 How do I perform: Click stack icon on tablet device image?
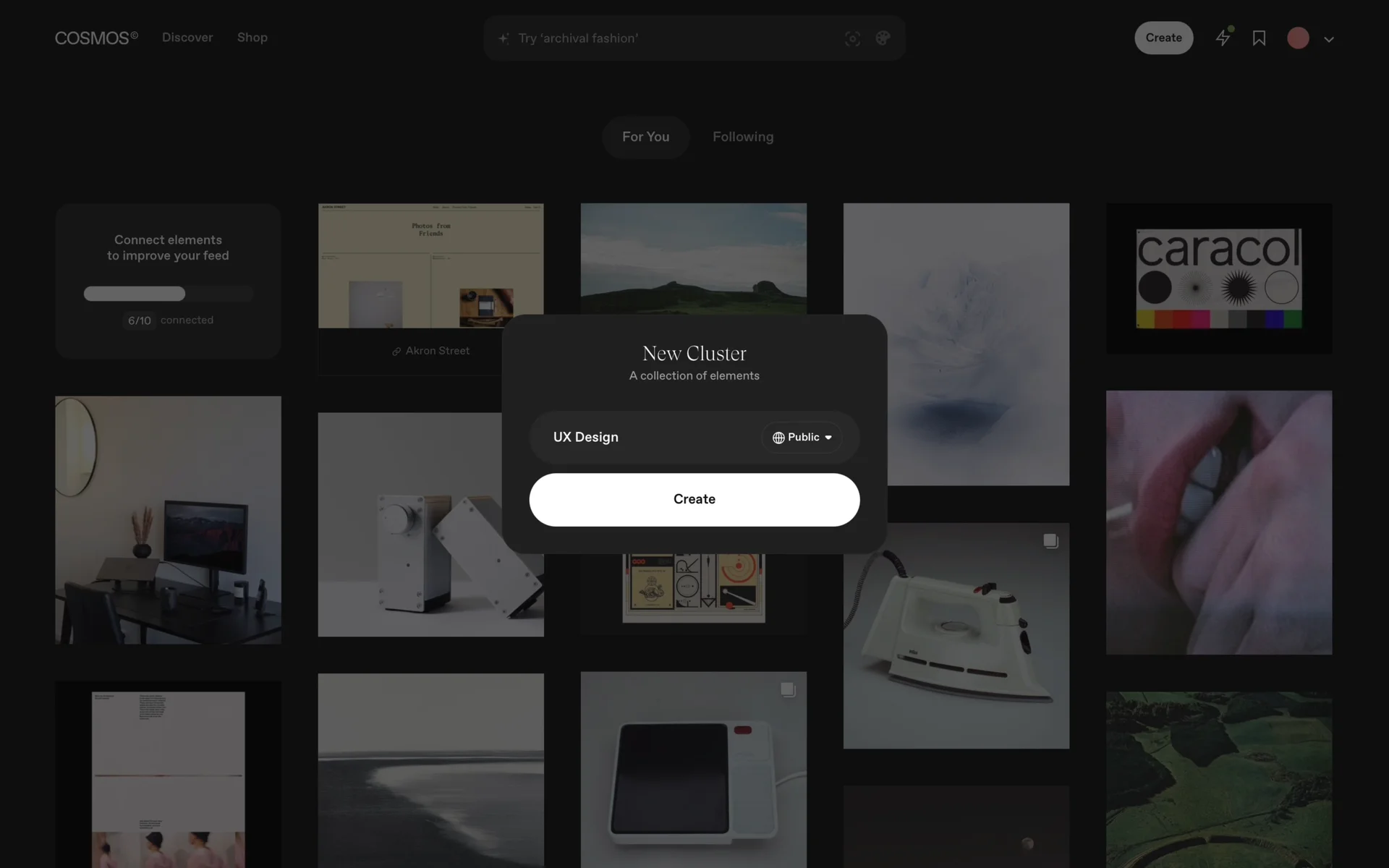click(788, 689)
